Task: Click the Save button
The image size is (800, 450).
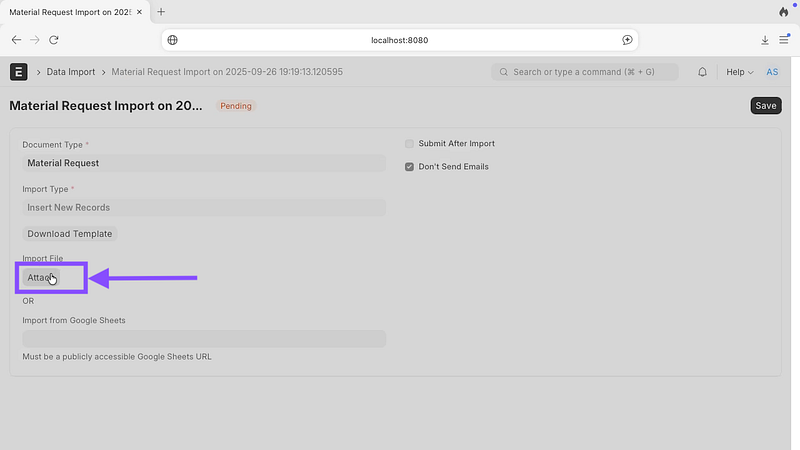Action: pyautogui.click(x=765, y=106)
